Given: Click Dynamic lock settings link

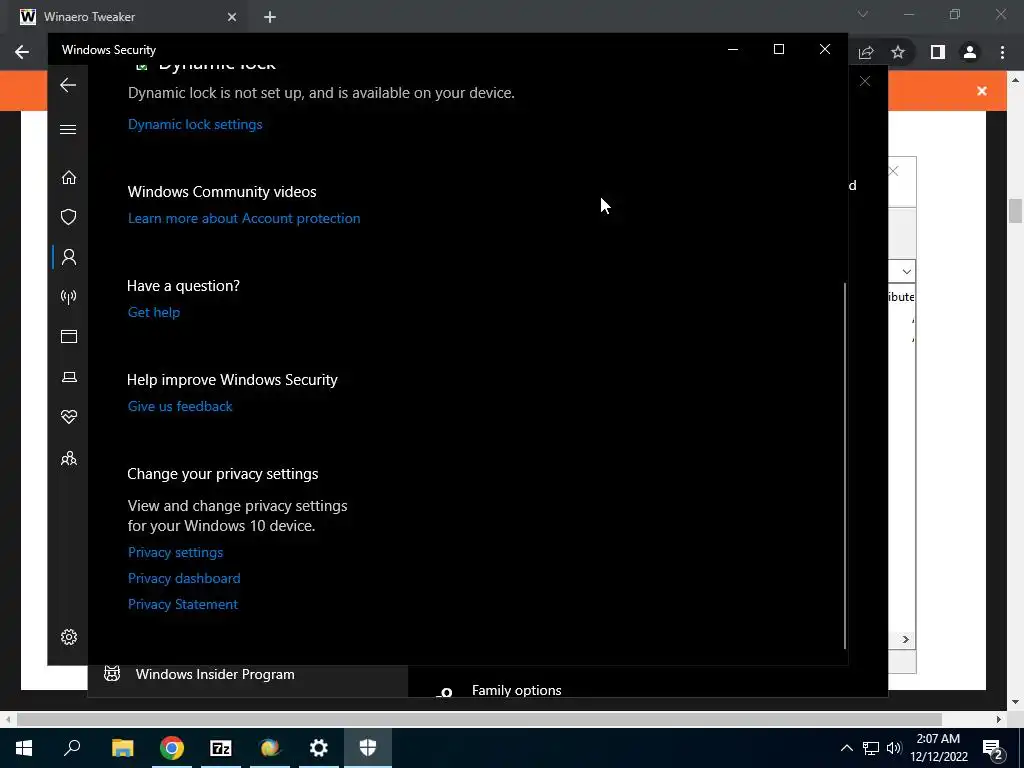Looking at the screenshot, I should pyautogui.click(x=195, y=124).
